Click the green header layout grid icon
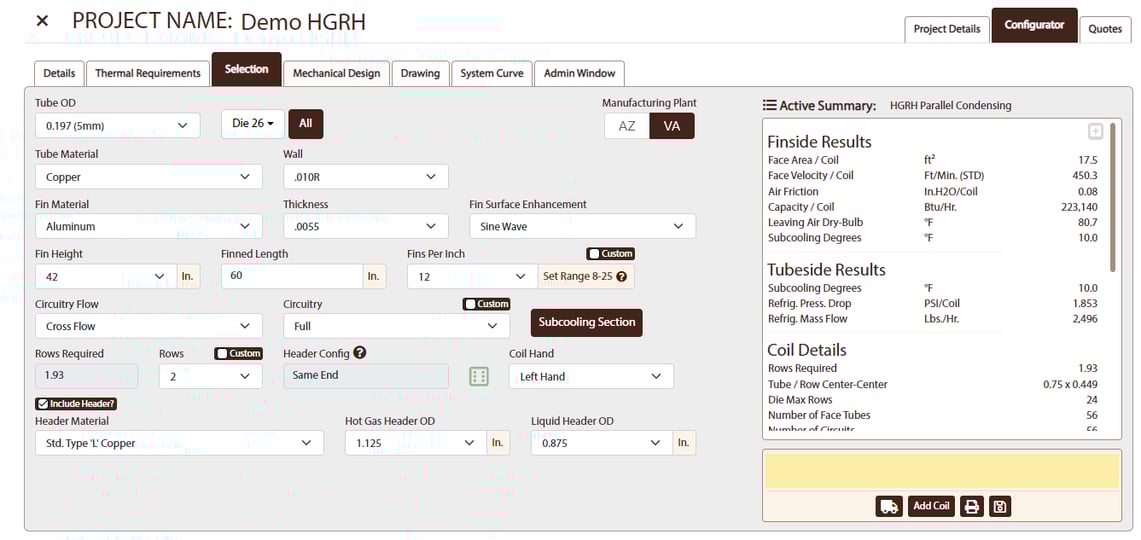The image size is (1141, 540). point(479,376)
